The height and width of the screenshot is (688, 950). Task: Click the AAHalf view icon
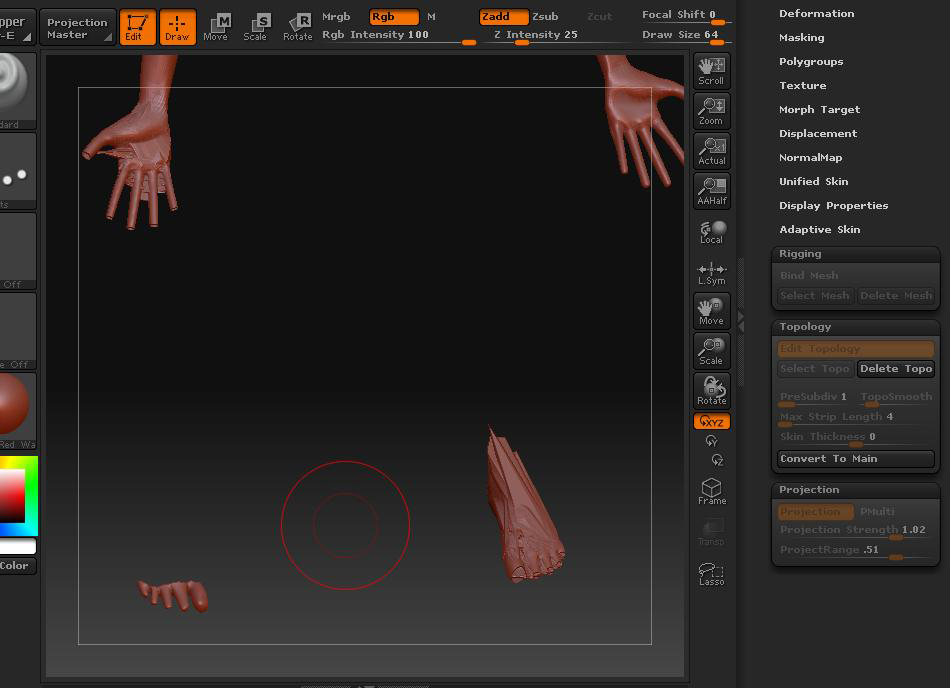point(711,190)
